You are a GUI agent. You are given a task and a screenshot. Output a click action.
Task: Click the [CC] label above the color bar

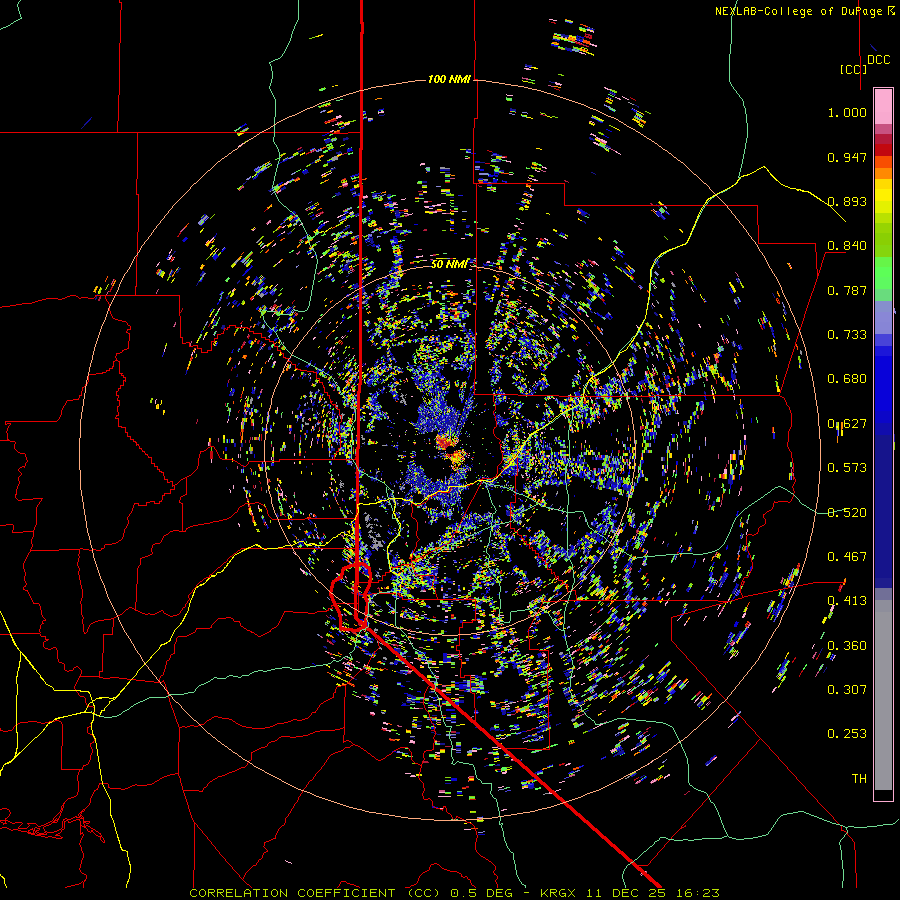point(853,69)
